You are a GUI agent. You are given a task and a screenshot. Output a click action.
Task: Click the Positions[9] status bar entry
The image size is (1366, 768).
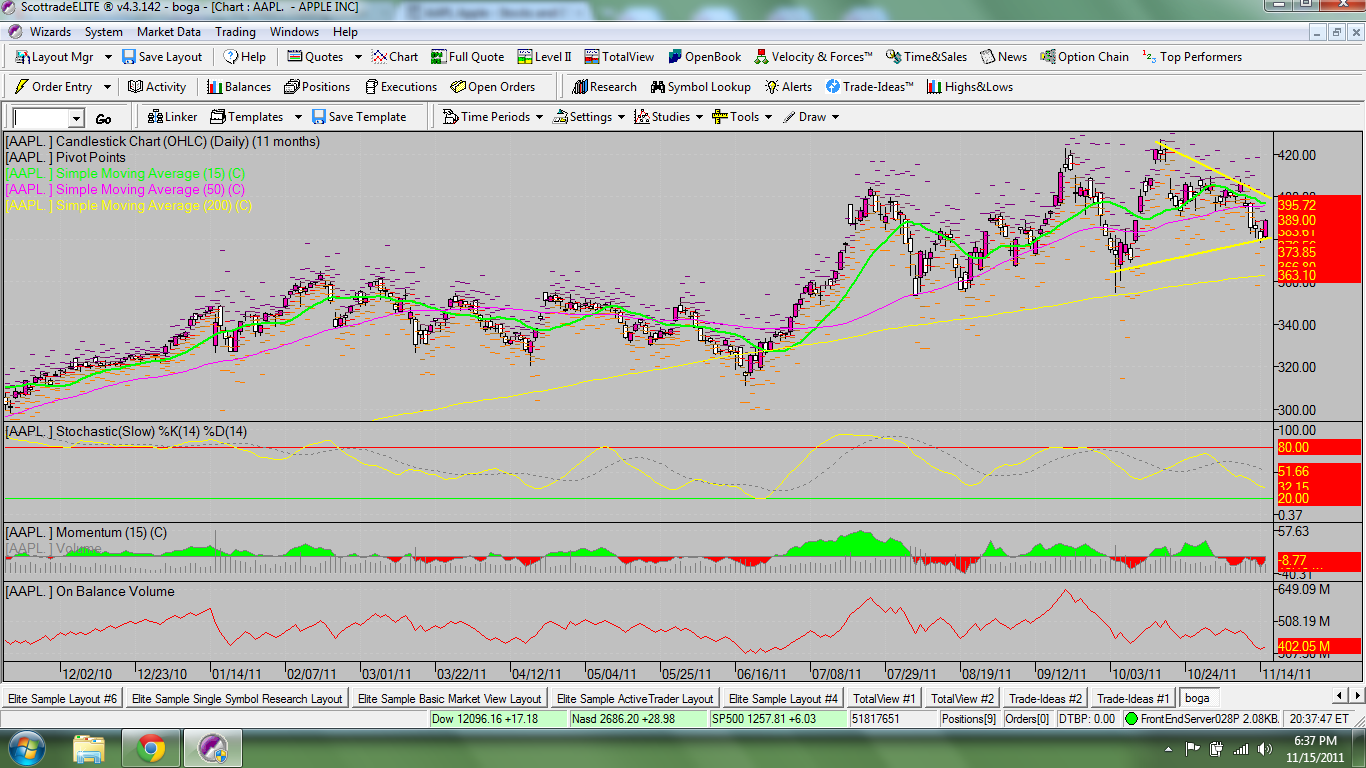pyautogui.click(x=968, y=719)
